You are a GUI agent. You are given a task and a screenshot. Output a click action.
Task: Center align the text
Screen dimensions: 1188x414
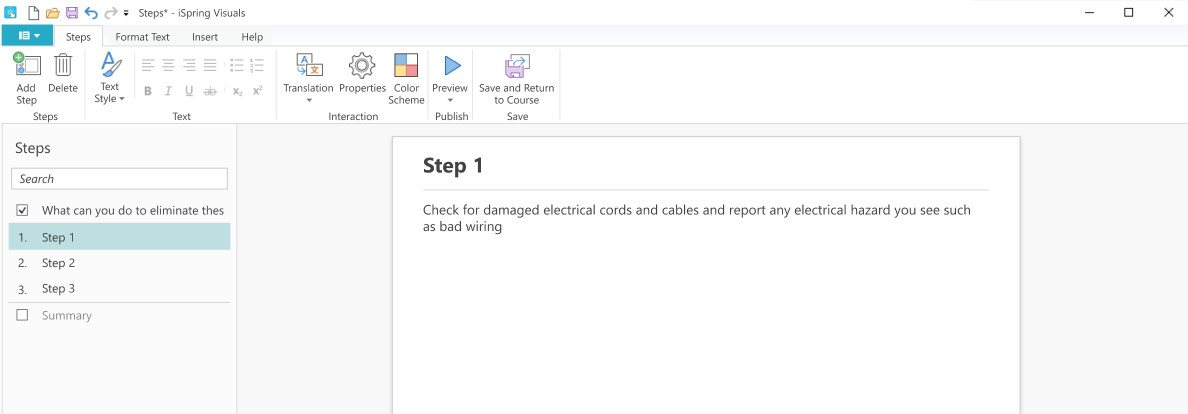pyautogui.click(x=168, y=66)
